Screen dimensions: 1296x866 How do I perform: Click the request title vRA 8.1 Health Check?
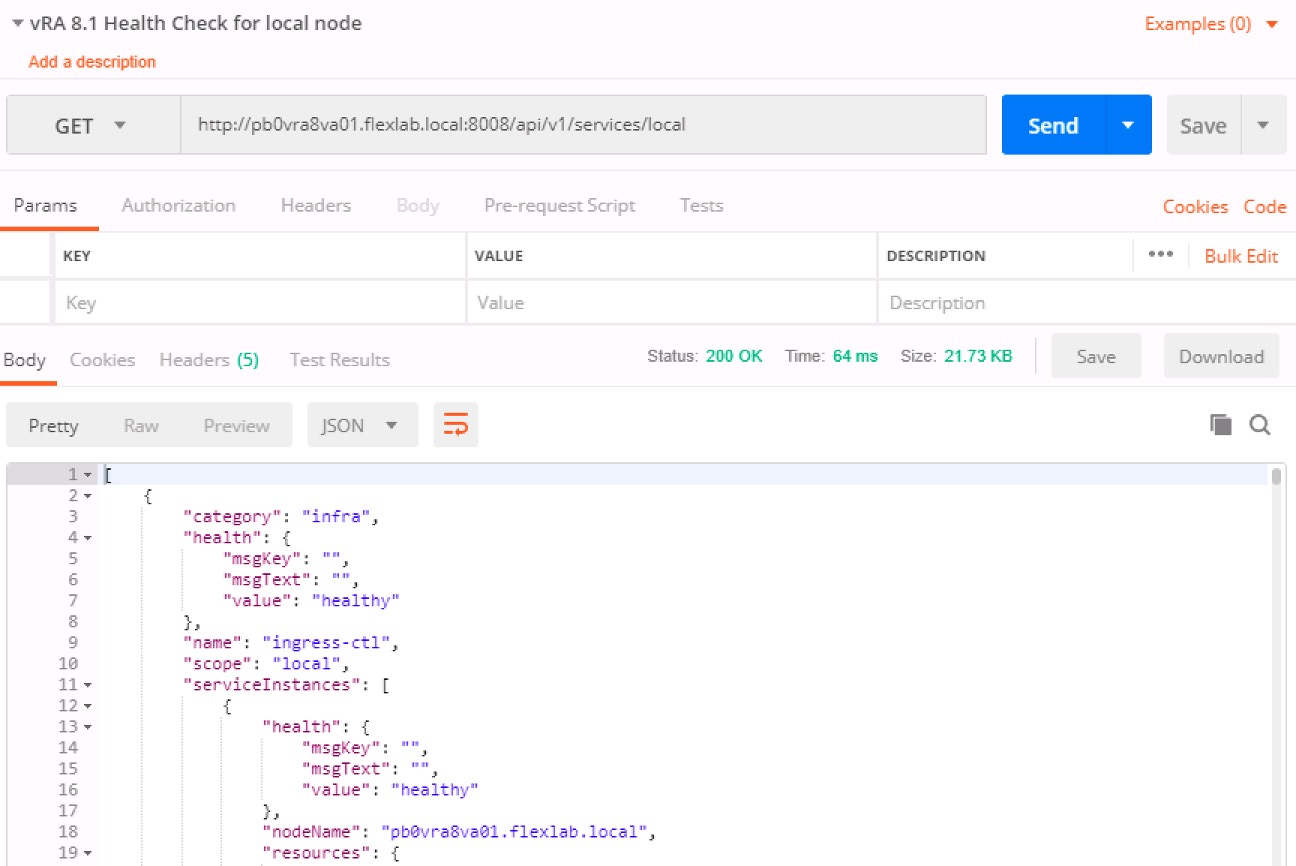point(198,23)
